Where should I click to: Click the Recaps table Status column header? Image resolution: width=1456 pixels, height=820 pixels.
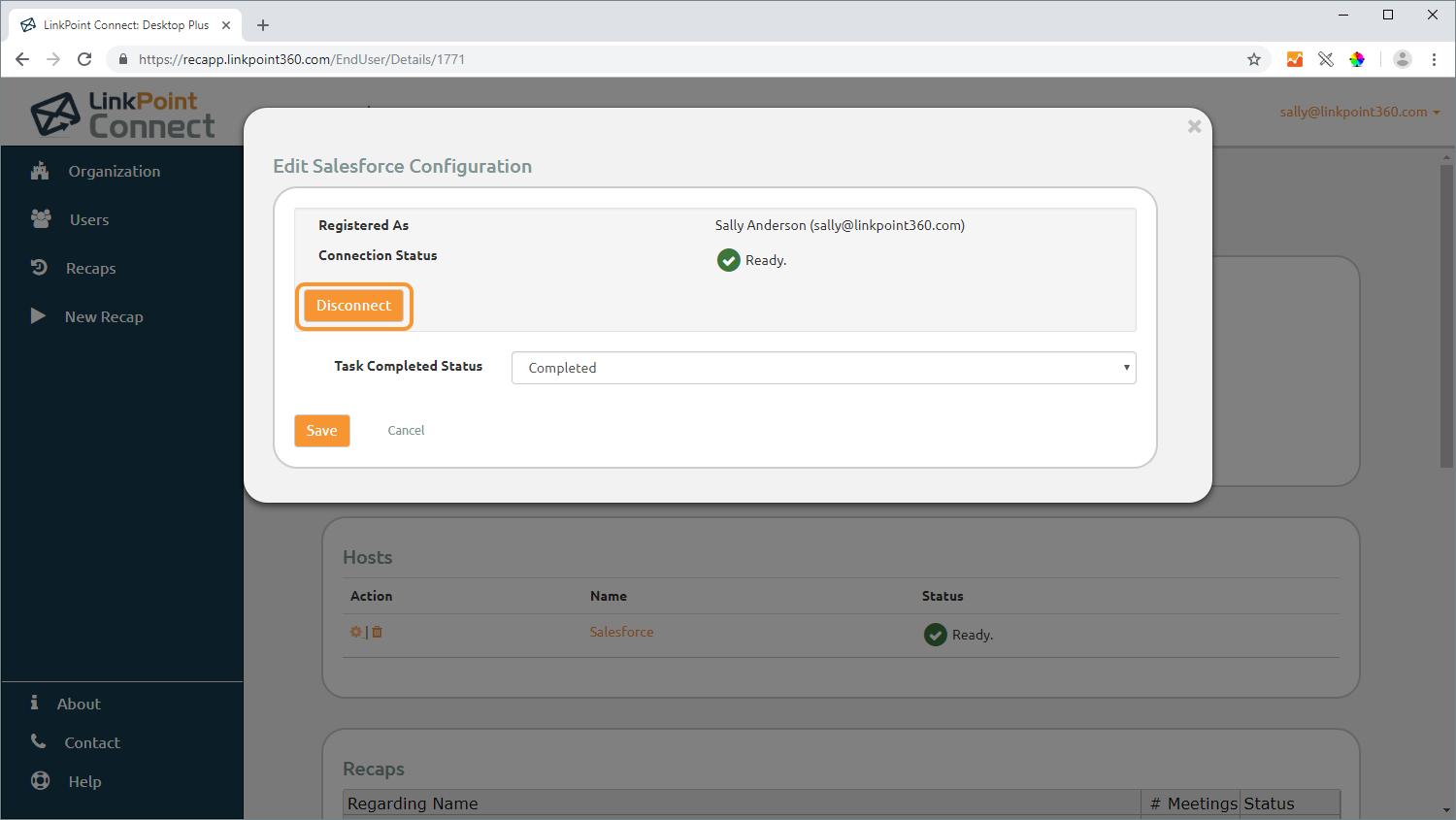click(1290, 804)
